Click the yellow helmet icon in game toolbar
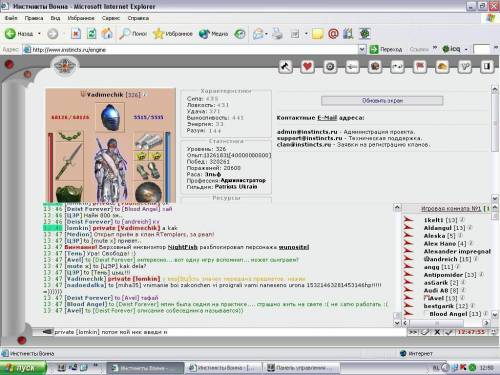500x375 pixels. point(442,67)
